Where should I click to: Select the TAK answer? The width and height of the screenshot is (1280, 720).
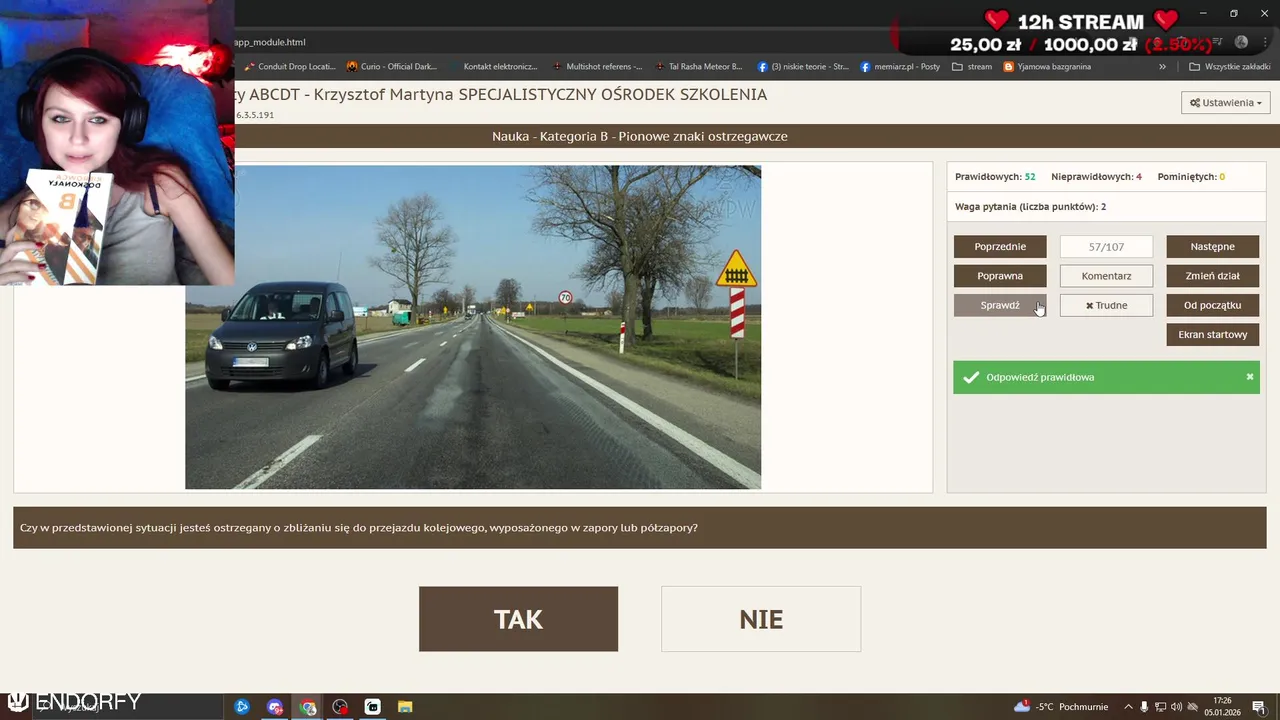coord(518,619)
